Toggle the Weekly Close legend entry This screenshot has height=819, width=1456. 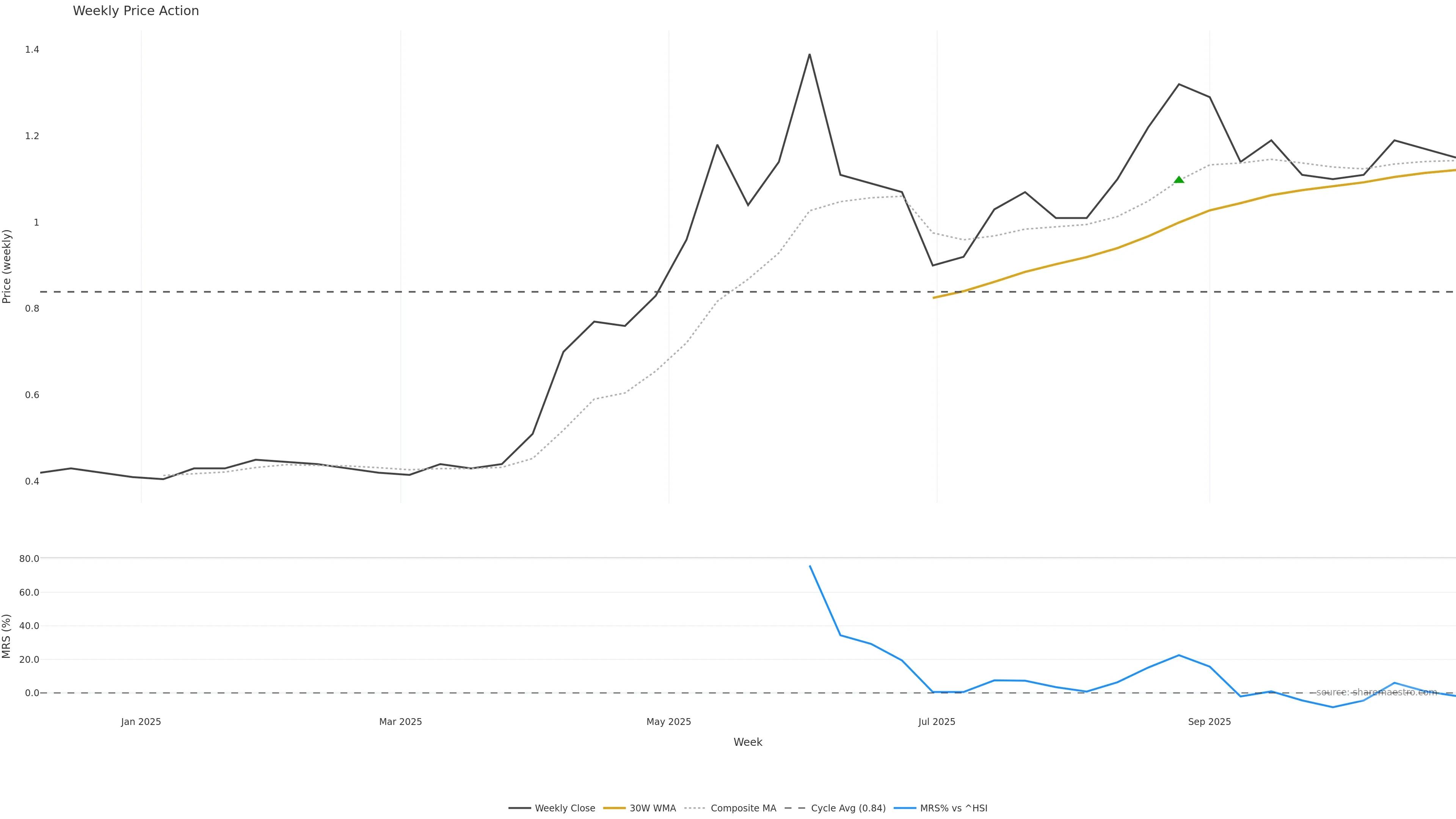pos(565,808)
